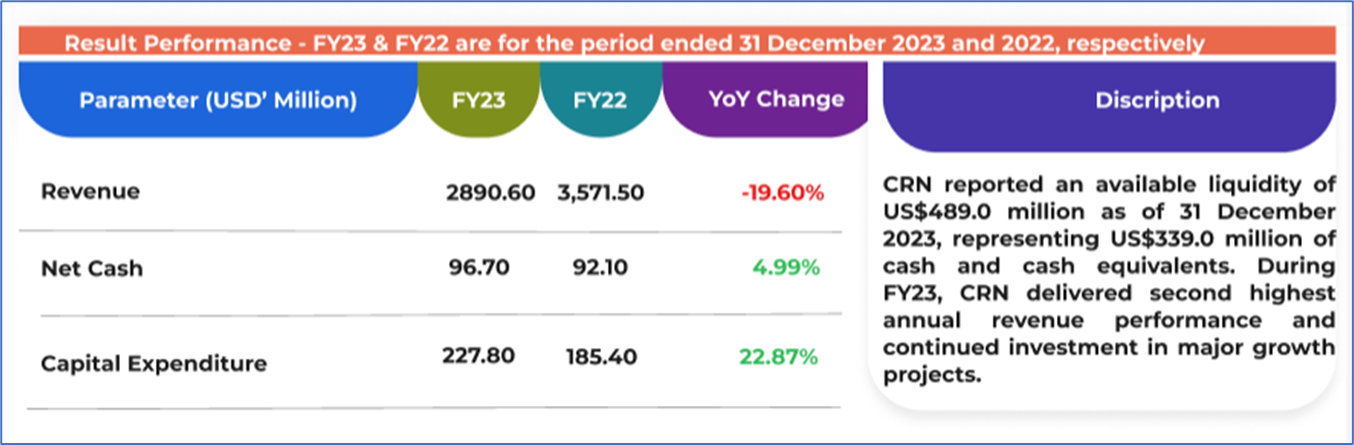The width and height of the screenshot is (1354, 445).
Task: Click the YoY Change column header
Action: 776,100
